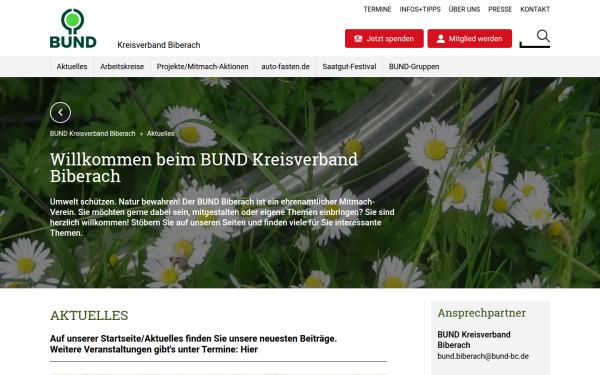The image size is (600, 375).
Task: Select the Aktuelles menu item
Action: click(x=72, y=67)
